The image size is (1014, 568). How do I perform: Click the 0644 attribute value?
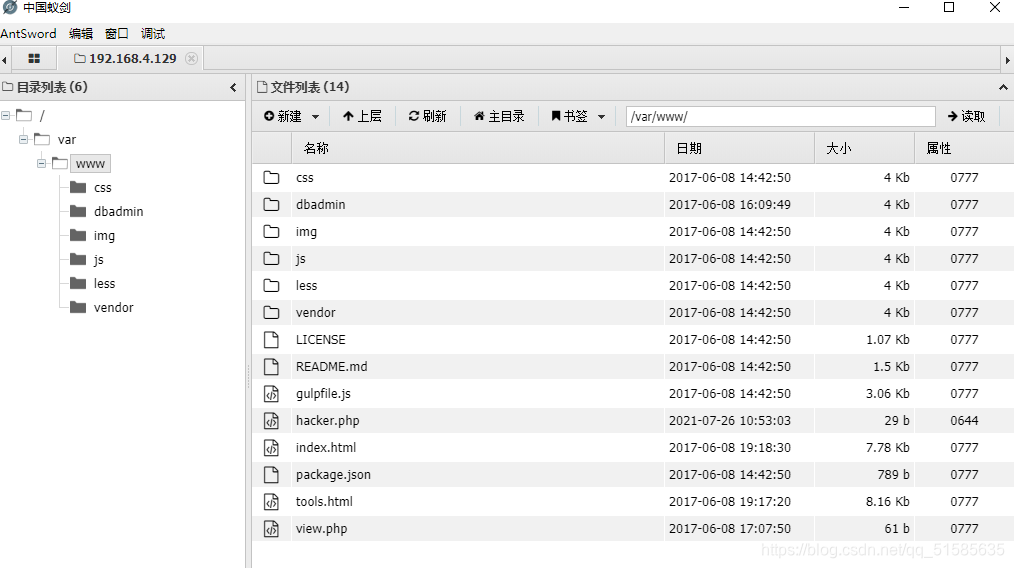pos(964,421)
